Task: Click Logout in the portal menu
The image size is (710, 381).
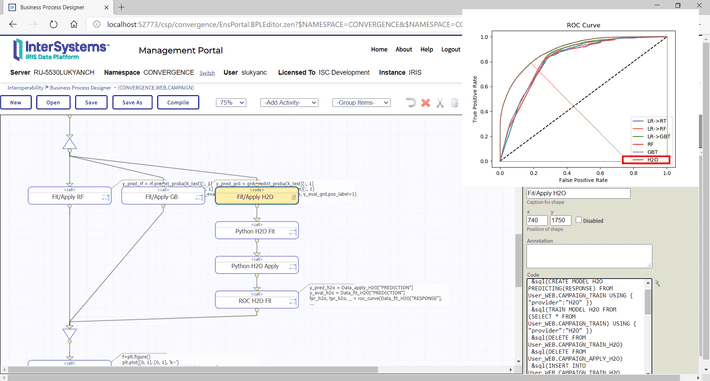Action: pos(451,49)
